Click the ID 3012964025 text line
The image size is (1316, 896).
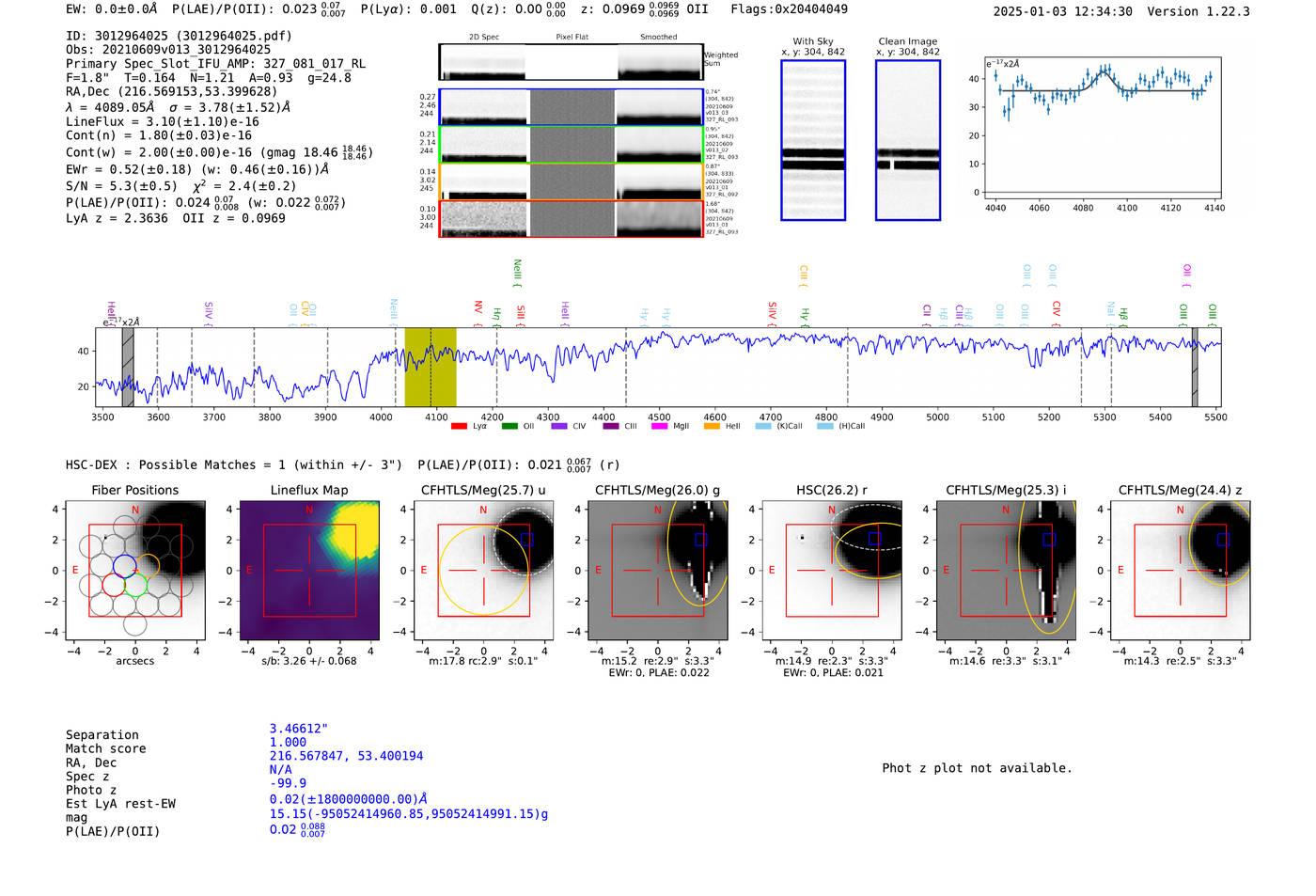tap(179, 36)
